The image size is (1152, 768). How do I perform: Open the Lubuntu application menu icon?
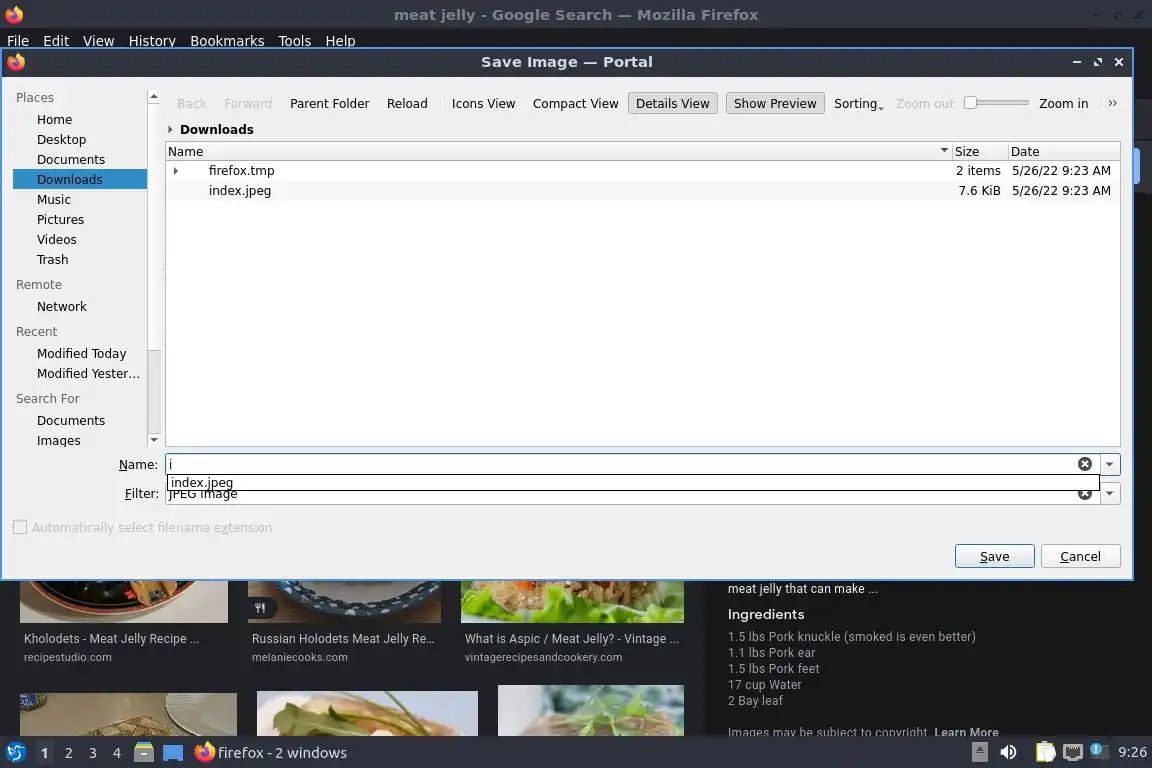(15, 752)
